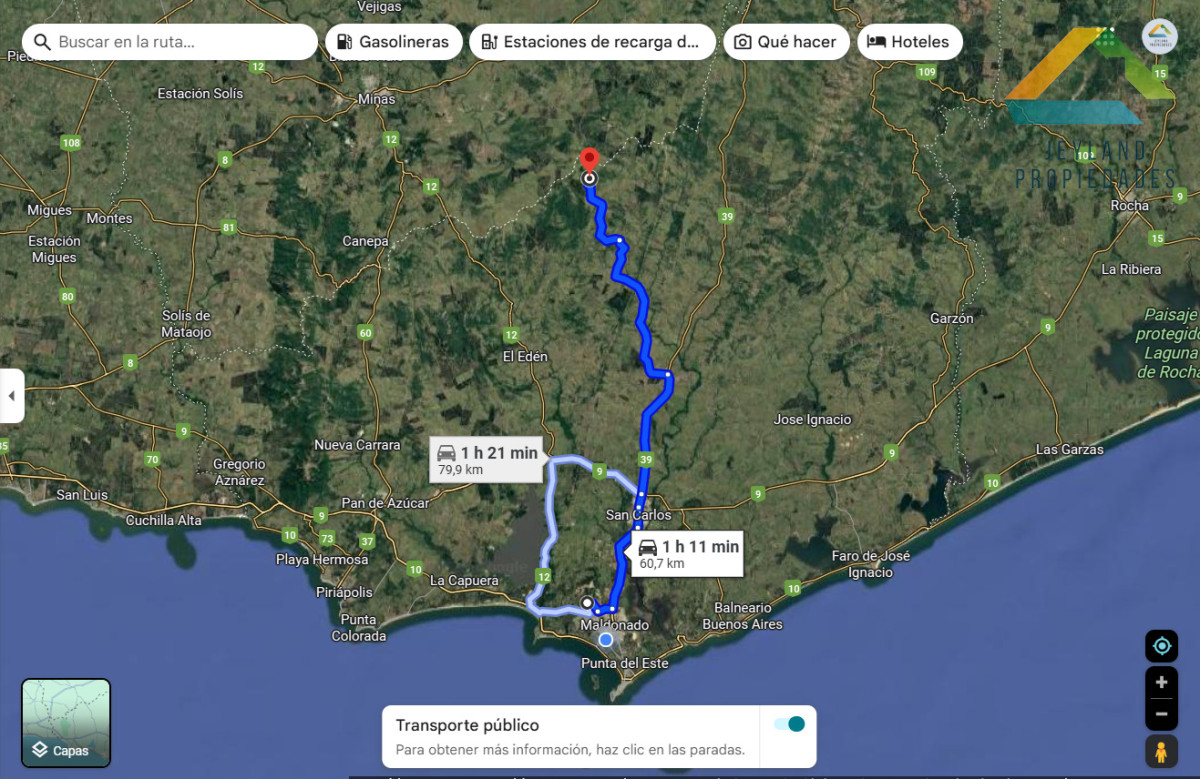Screen dimensions: 1200x779
Task: Click the Punta del Este map label
Action: coord(624,663)
